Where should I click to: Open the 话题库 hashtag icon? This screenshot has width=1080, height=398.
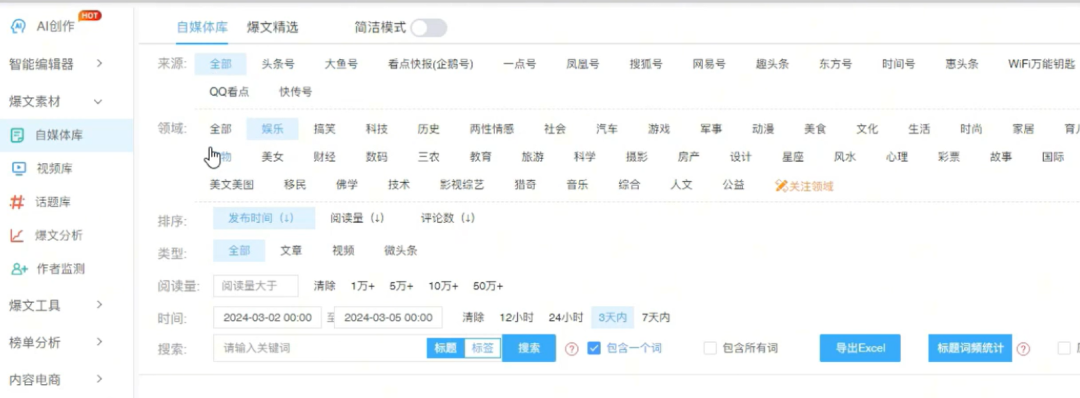click(17, 202)
